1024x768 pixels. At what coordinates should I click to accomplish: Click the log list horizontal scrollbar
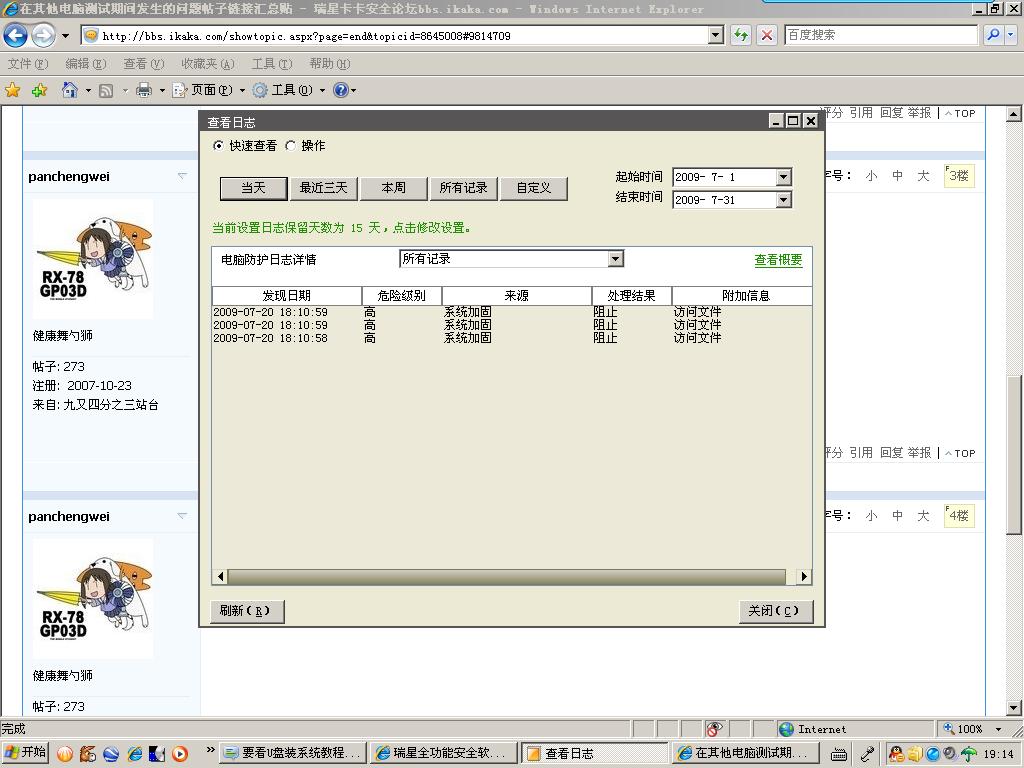click(x=507, y=577)
